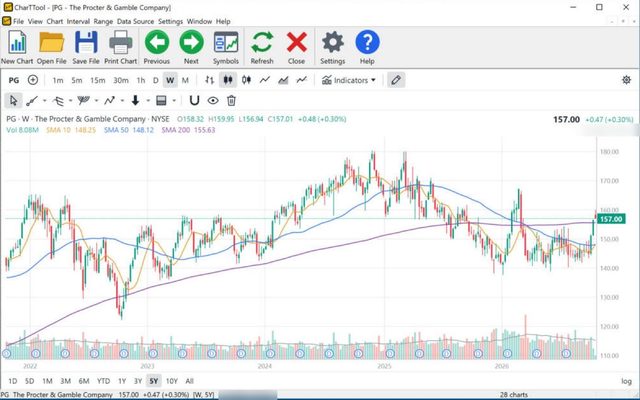
Task: Switch to area chart style
Action: tap(283, 80)
